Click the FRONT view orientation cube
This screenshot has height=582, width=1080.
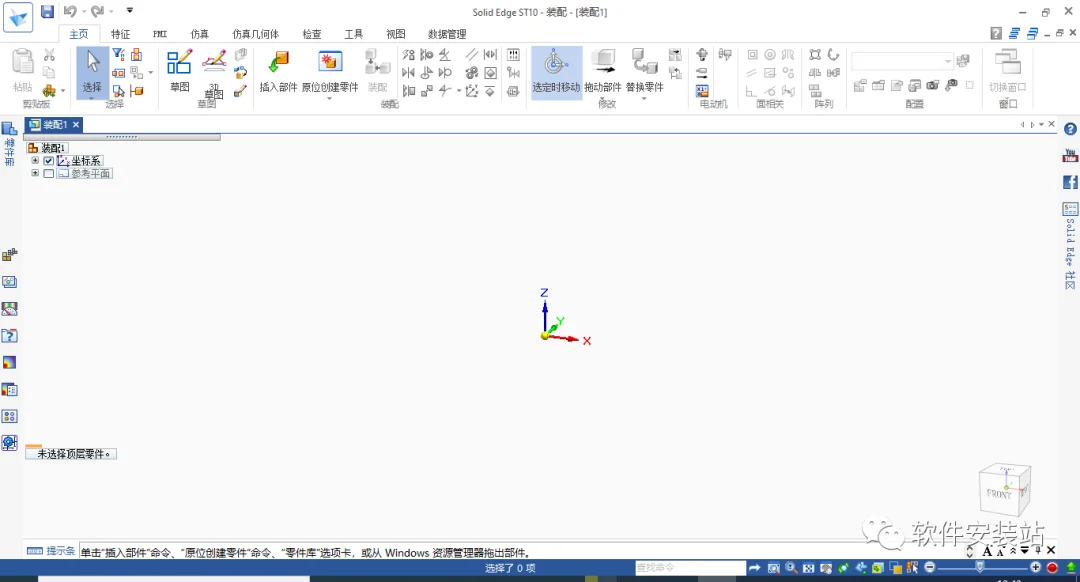(x=1004, y=490)
